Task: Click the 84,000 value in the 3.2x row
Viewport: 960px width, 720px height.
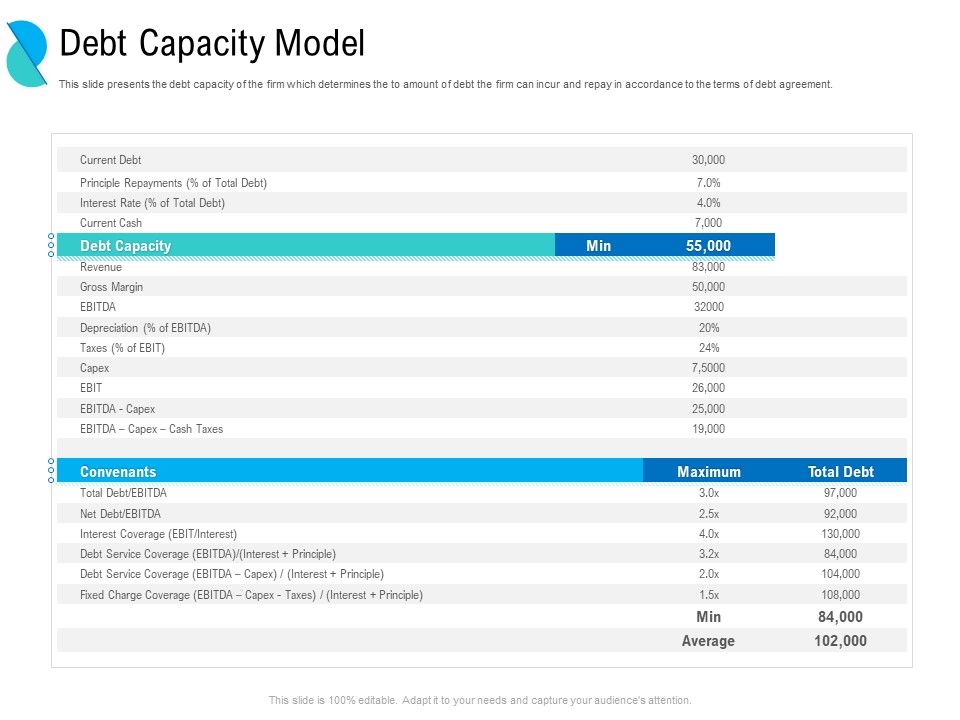Action: point(841,554)
